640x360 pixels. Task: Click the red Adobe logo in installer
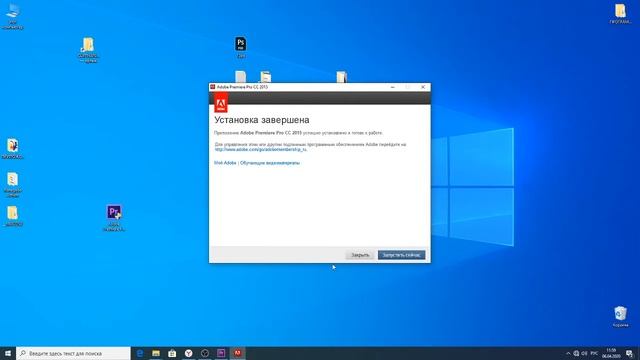[221, 102]
